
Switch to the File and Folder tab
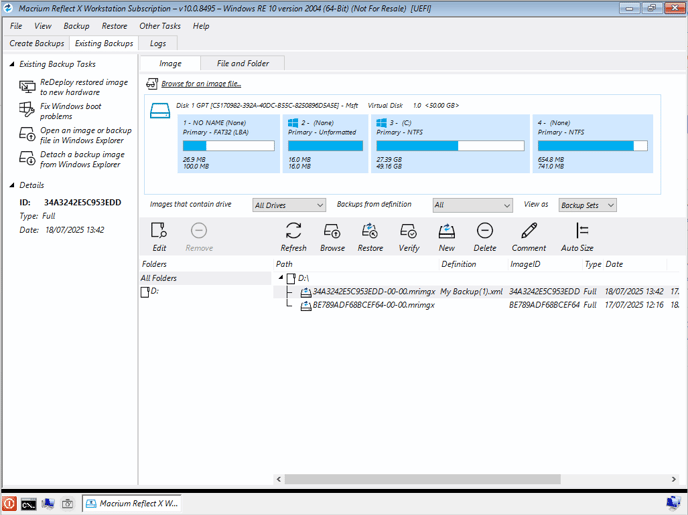point(243,64)
